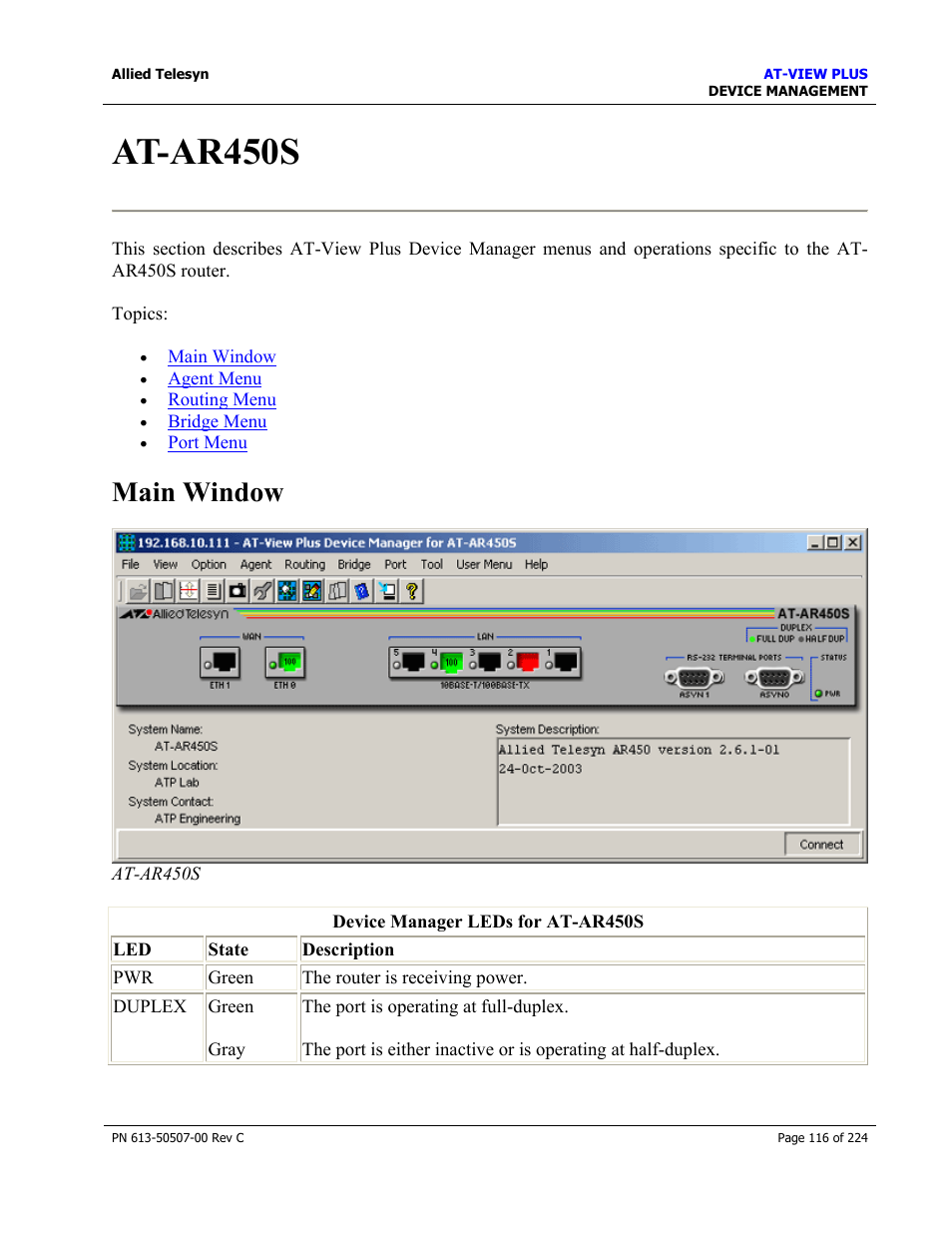Open the Bridge menu in the menu bar
Image resolution: width=952 pixels, height=1233 pixels.
354,565
